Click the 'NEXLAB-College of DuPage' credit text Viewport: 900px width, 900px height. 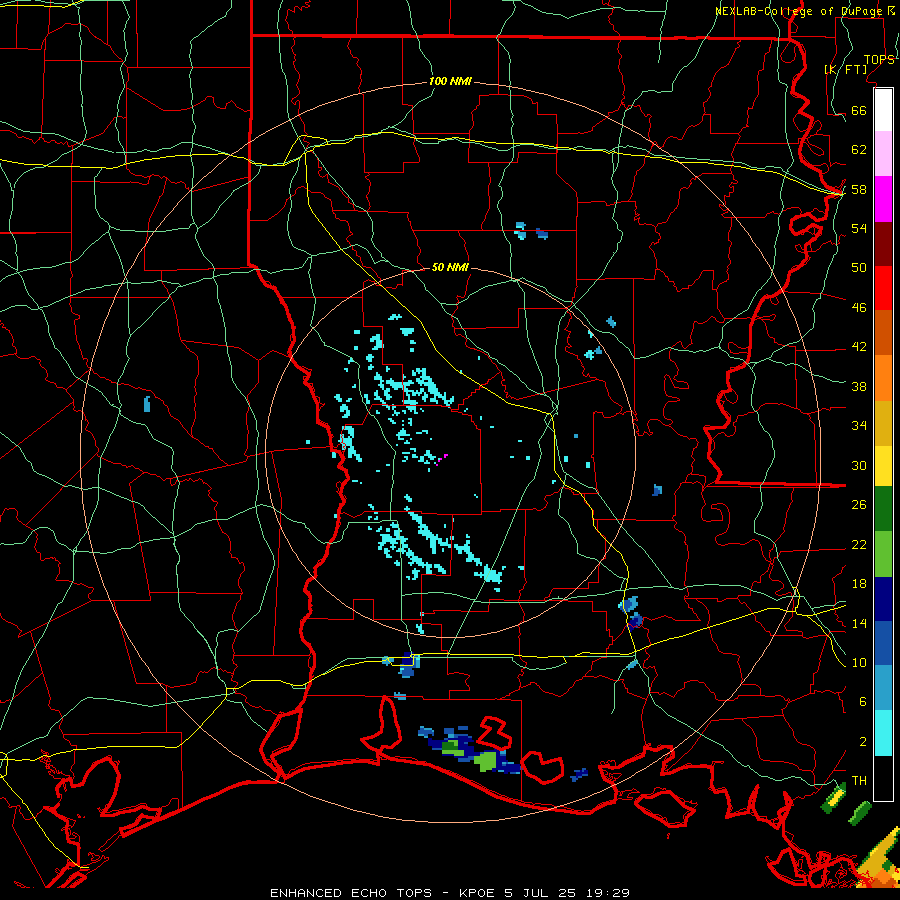(801, 11)
